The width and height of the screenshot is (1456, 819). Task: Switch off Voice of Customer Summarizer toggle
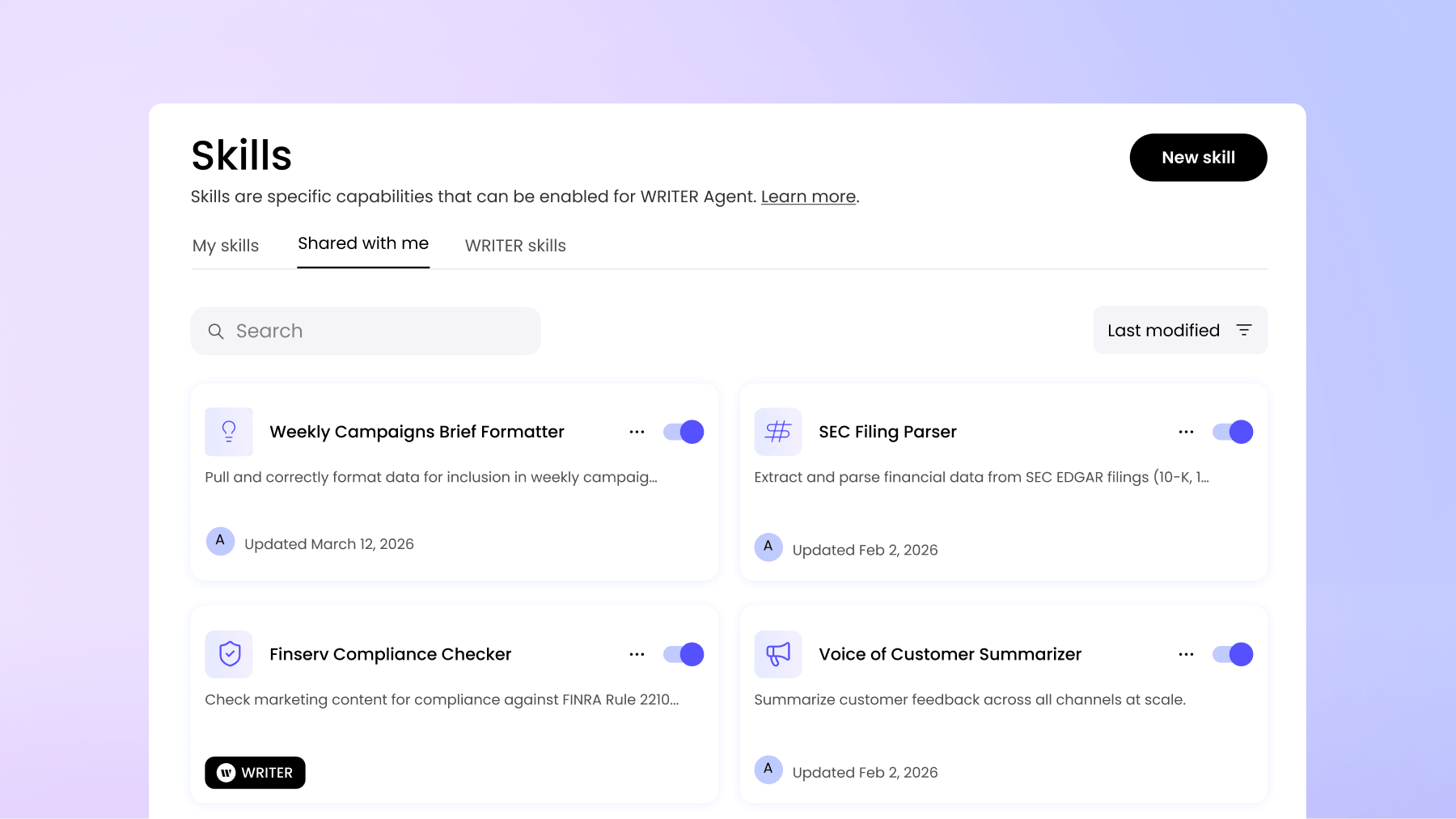[x=1232, y=654]
